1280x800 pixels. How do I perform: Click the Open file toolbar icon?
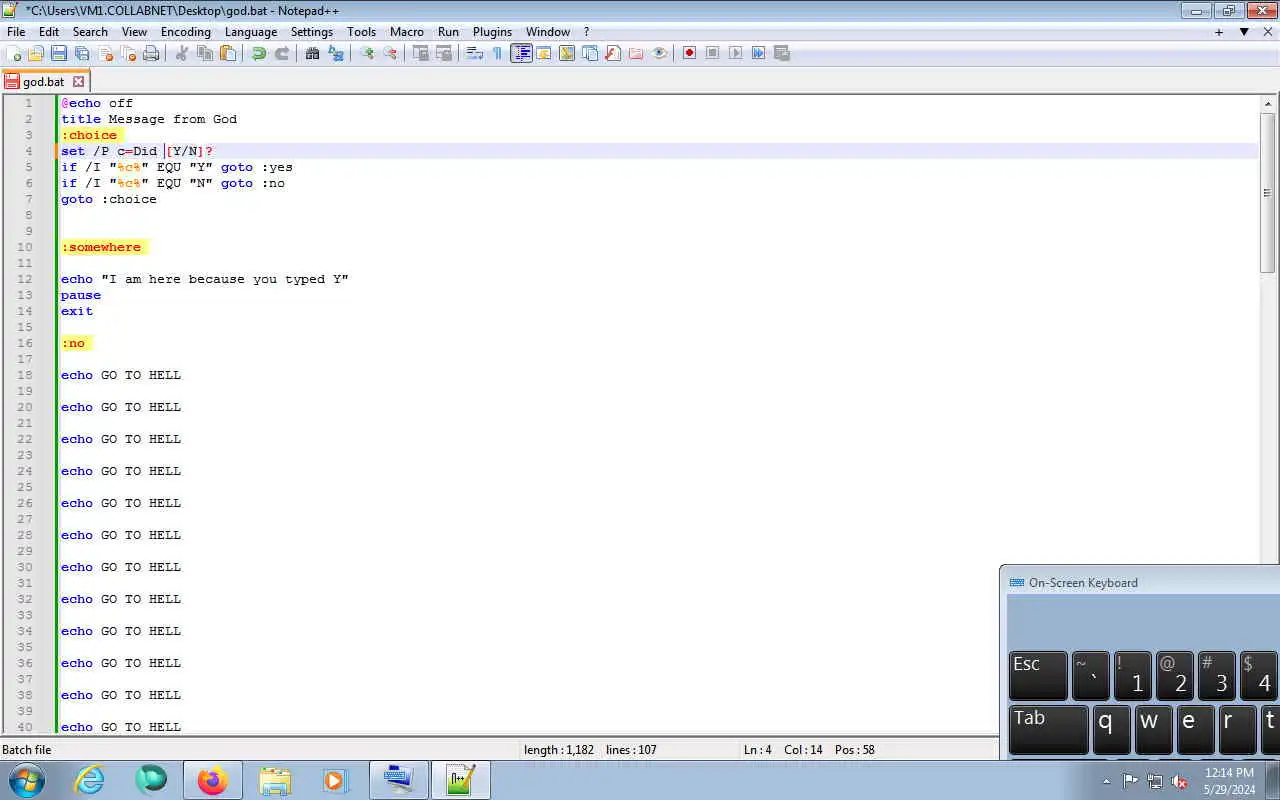pyautogui.click(x=36, y=53)
